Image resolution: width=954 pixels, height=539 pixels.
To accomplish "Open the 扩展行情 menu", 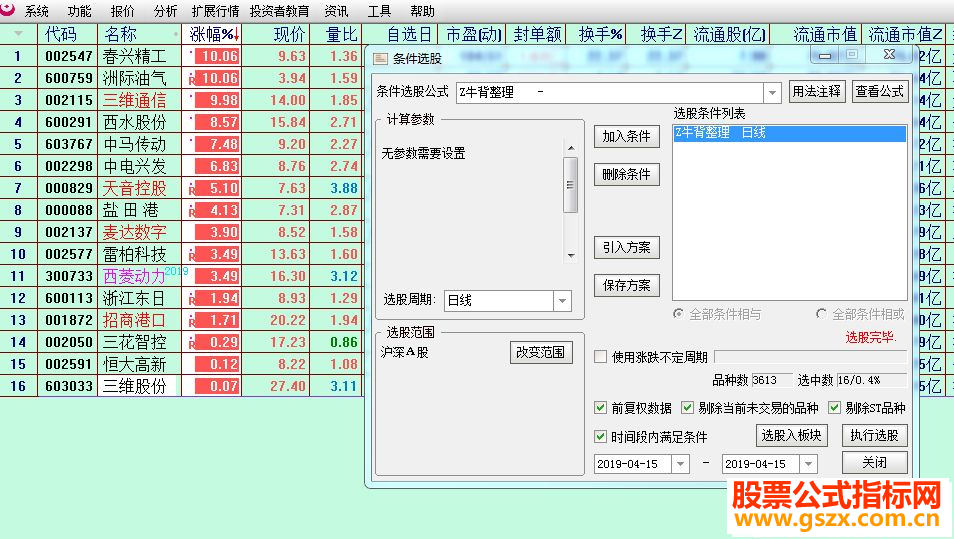I will click(x=215, y=12).
